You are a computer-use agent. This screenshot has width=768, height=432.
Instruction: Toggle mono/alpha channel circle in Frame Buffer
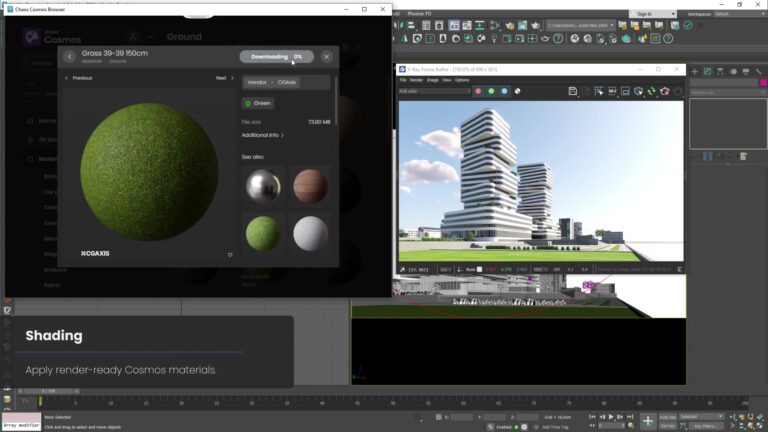point(517,91)
